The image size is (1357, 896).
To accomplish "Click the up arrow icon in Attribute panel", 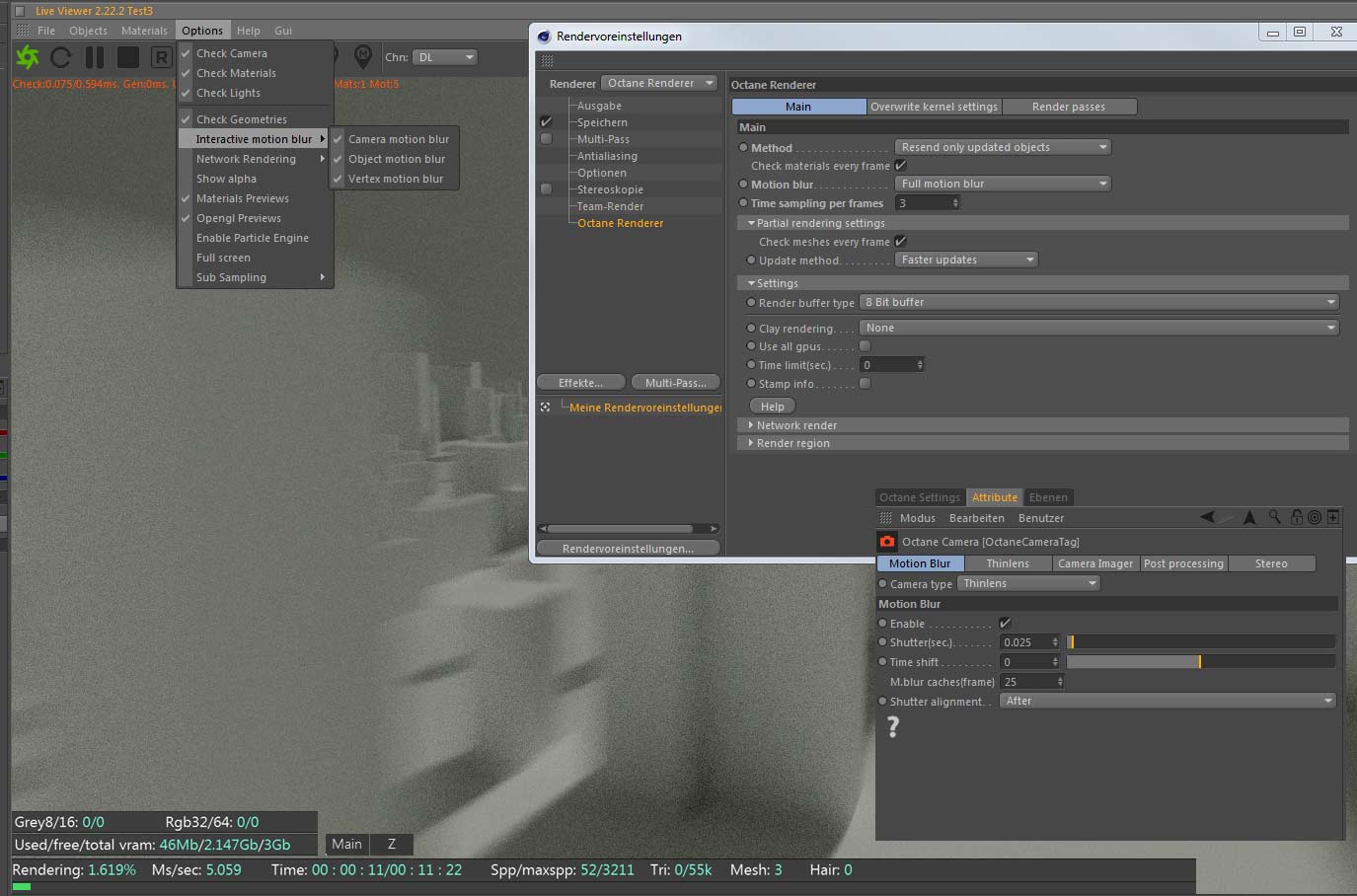I will click(1249, 517).
